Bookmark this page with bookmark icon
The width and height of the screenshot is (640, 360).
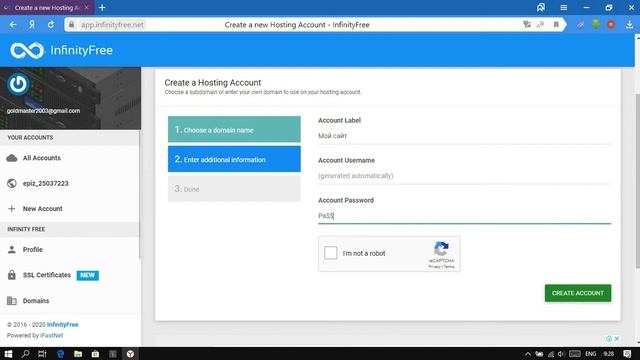click(x=556, y=24)
